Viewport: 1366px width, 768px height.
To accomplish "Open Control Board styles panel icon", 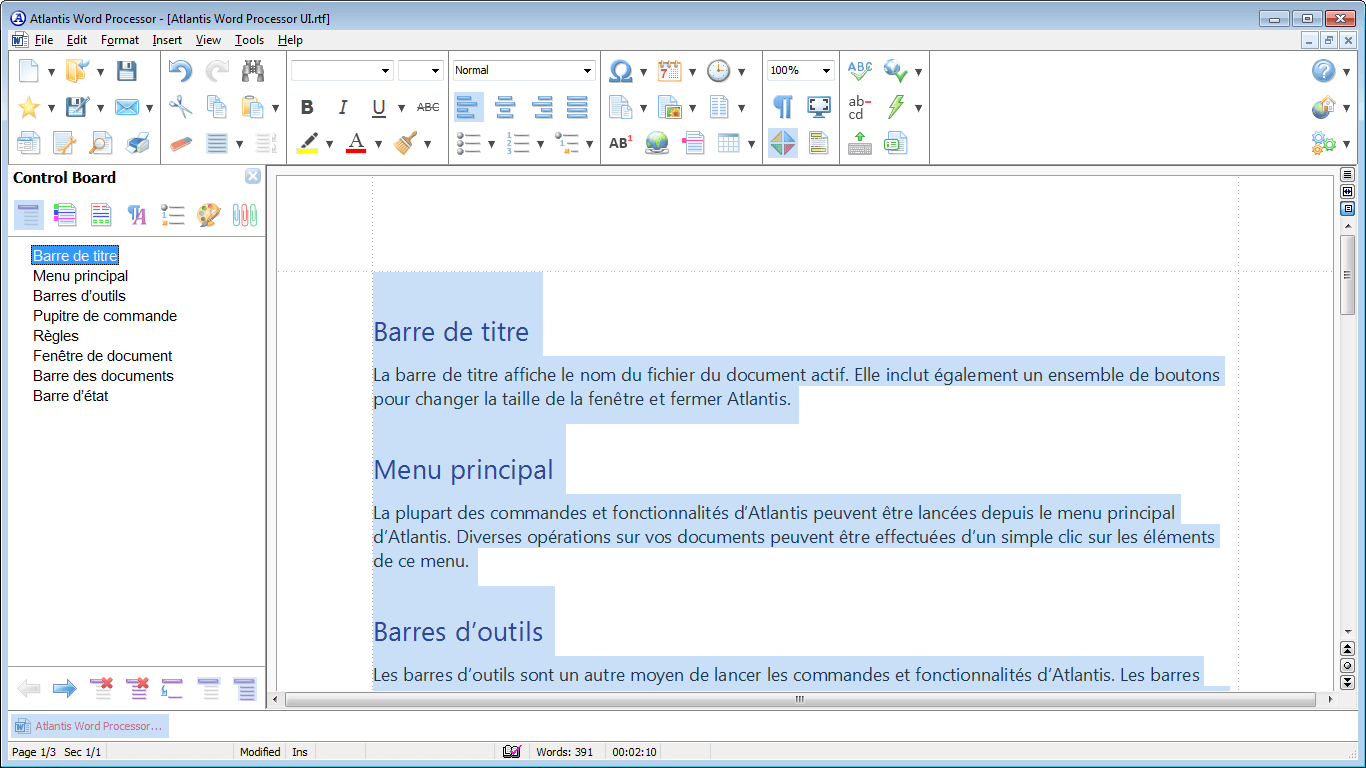I will 137,215.
